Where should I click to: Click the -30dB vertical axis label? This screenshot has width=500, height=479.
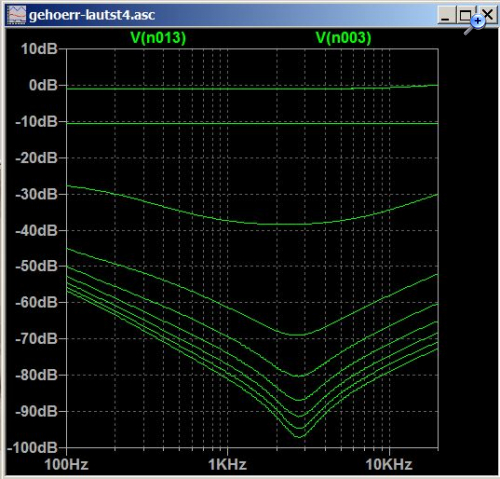tap(37, 194)
